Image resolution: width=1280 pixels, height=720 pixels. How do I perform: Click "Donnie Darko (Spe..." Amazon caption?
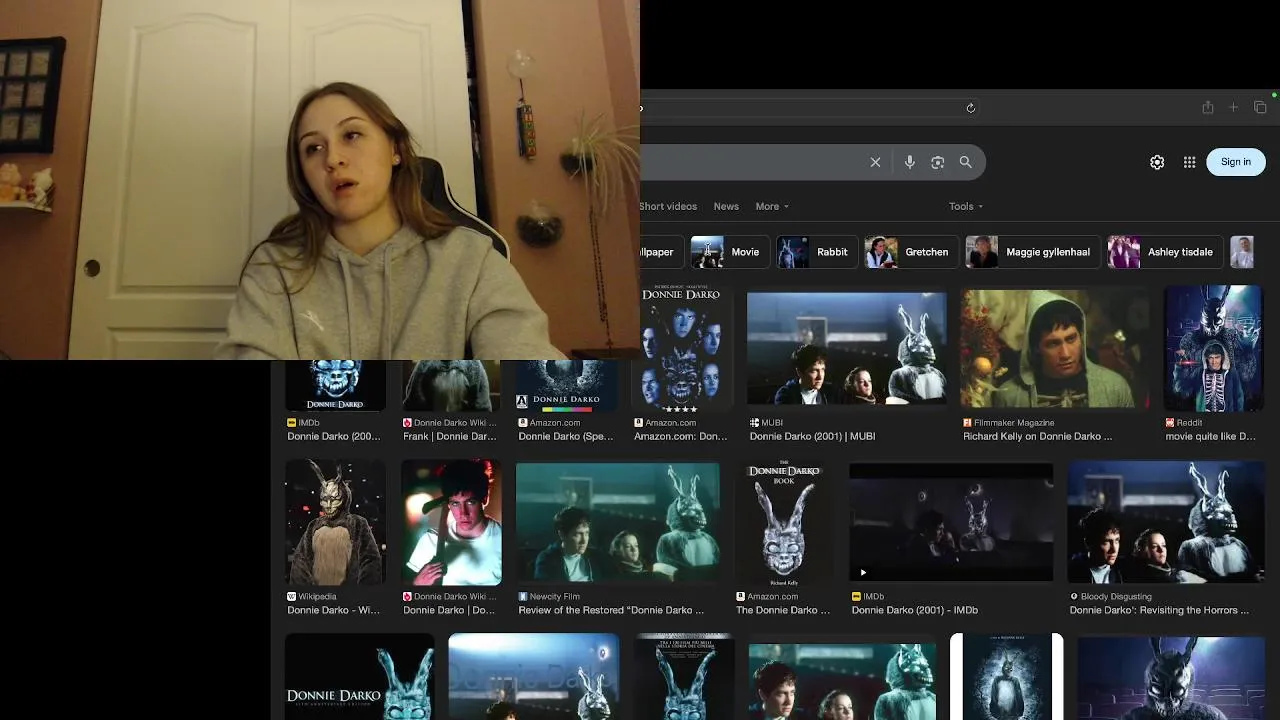pos(565,436)
